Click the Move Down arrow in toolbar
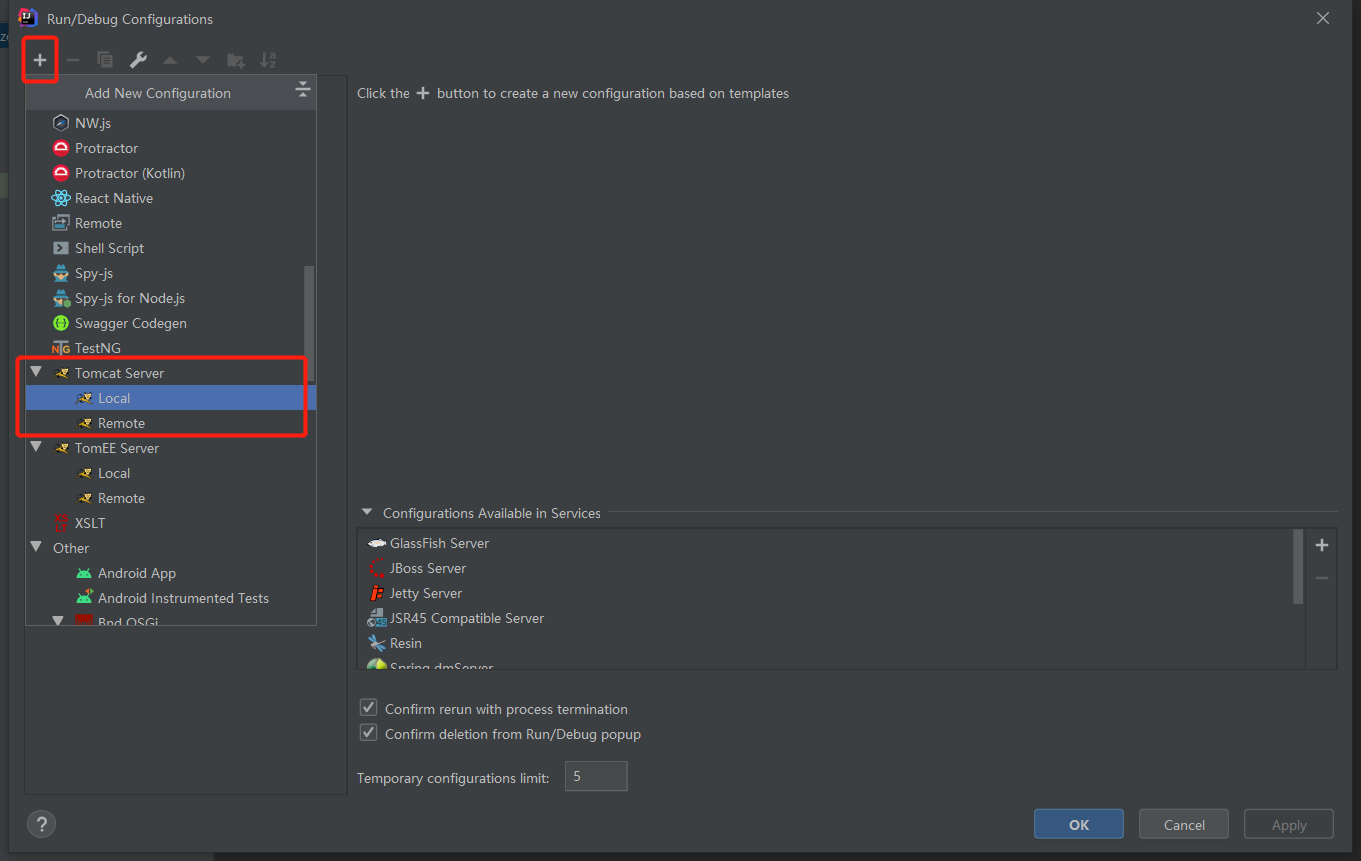The image size is (1361, 861). pos(203,61)
